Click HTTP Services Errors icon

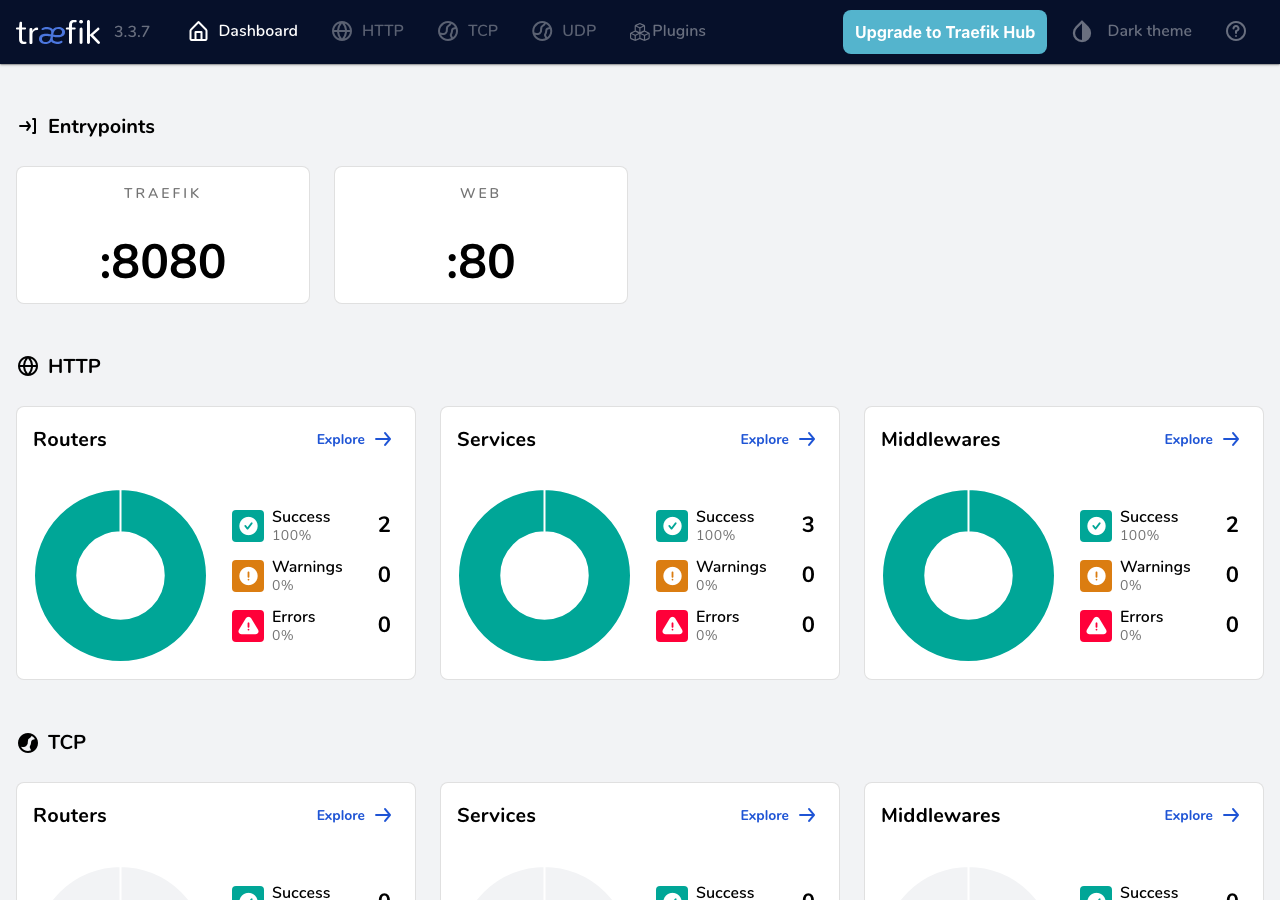click(x=672, y=626)
